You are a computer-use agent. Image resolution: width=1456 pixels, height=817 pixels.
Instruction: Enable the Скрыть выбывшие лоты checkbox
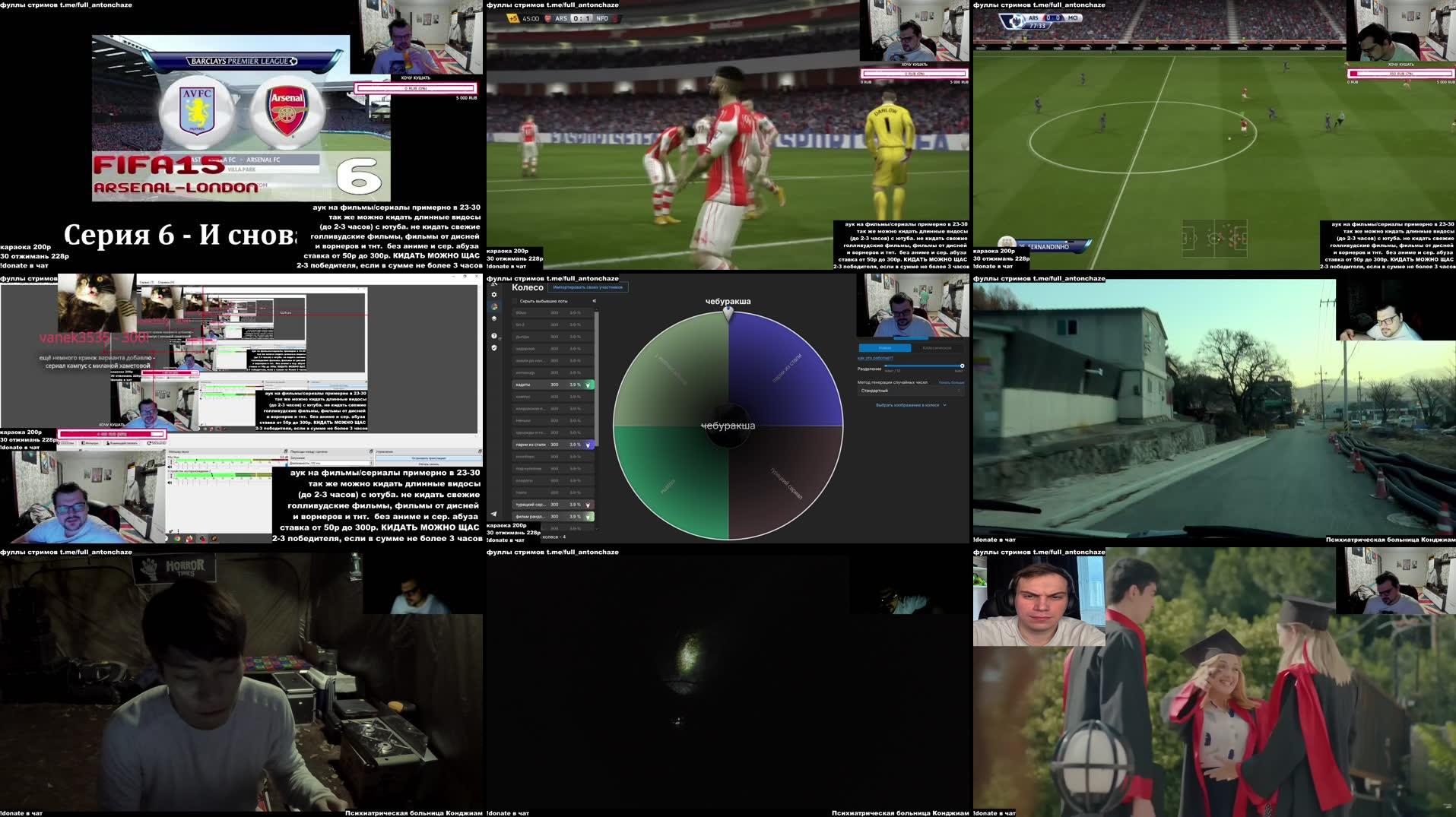click(x=514, y=301)
